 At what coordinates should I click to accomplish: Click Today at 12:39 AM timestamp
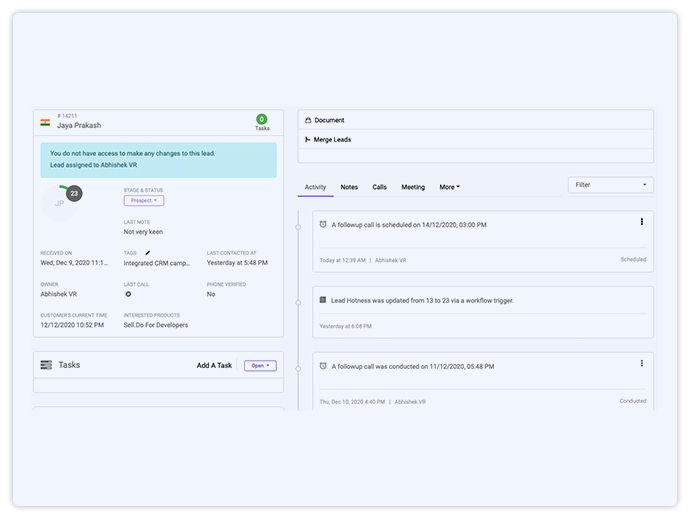pos(342,260)
